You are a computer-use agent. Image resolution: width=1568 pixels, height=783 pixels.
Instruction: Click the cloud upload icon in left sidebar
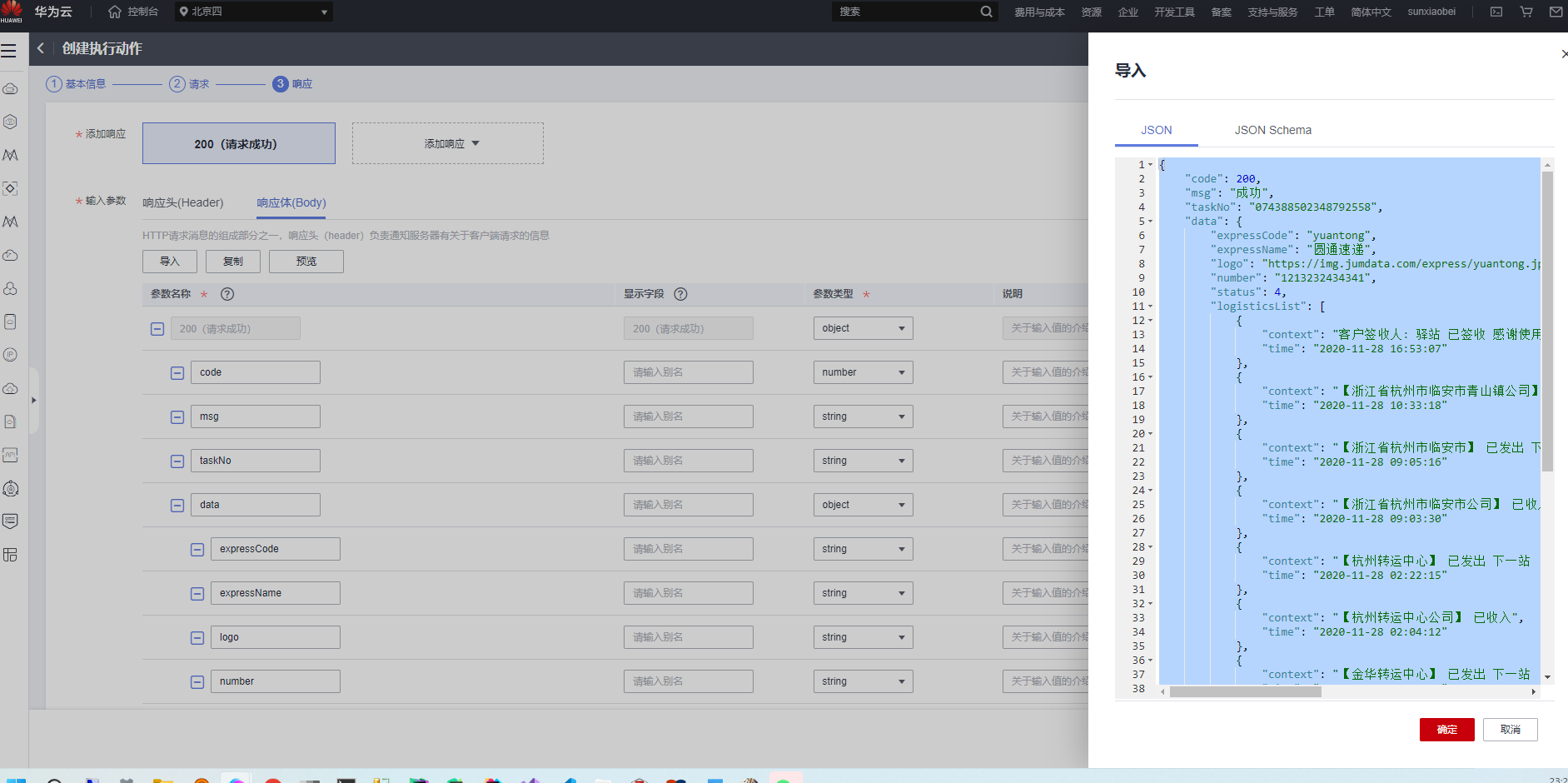point(11,388)
